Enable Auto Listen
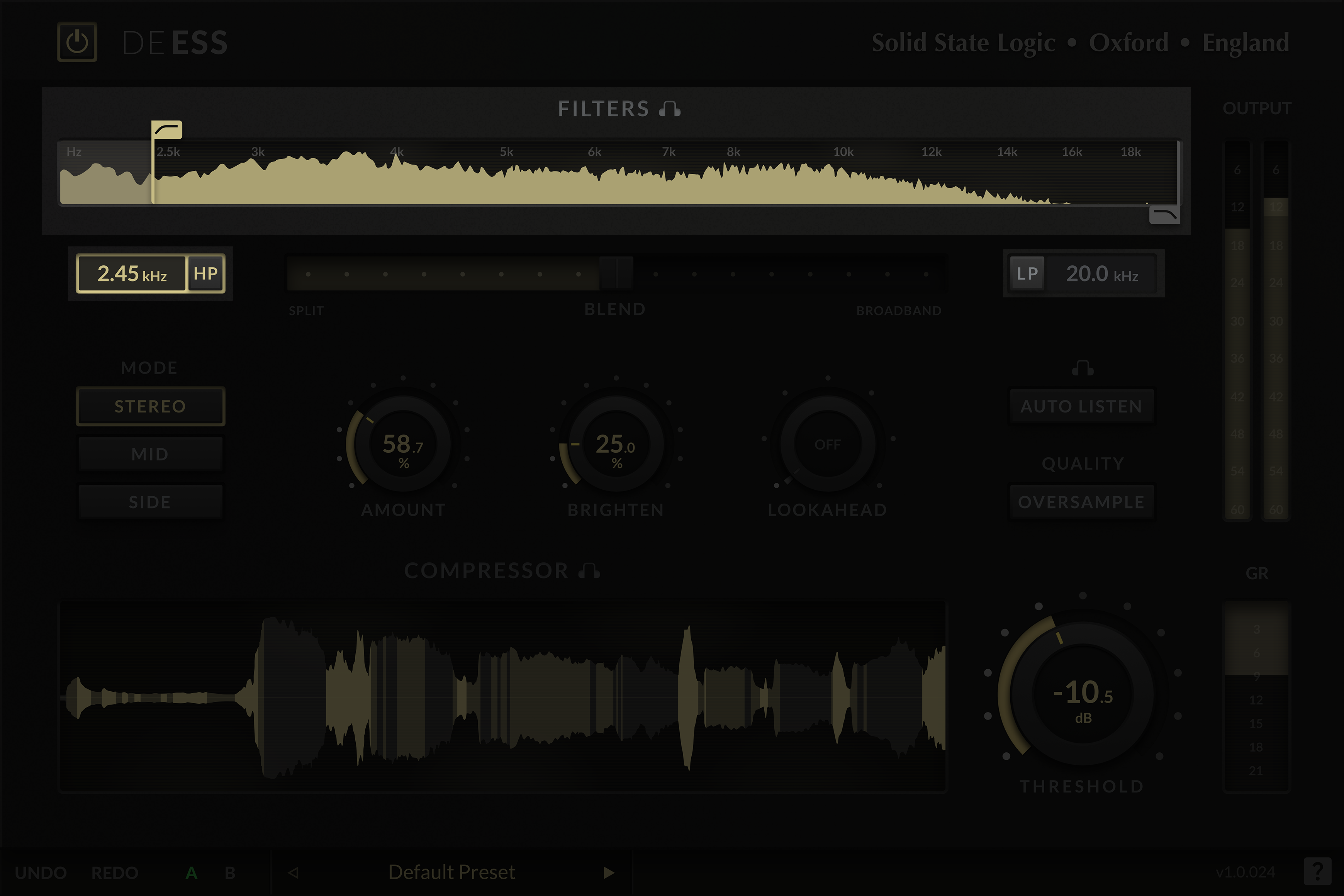Image resolution: width=1344 pixels, height=896 pixels. (x=1082, y=406)
